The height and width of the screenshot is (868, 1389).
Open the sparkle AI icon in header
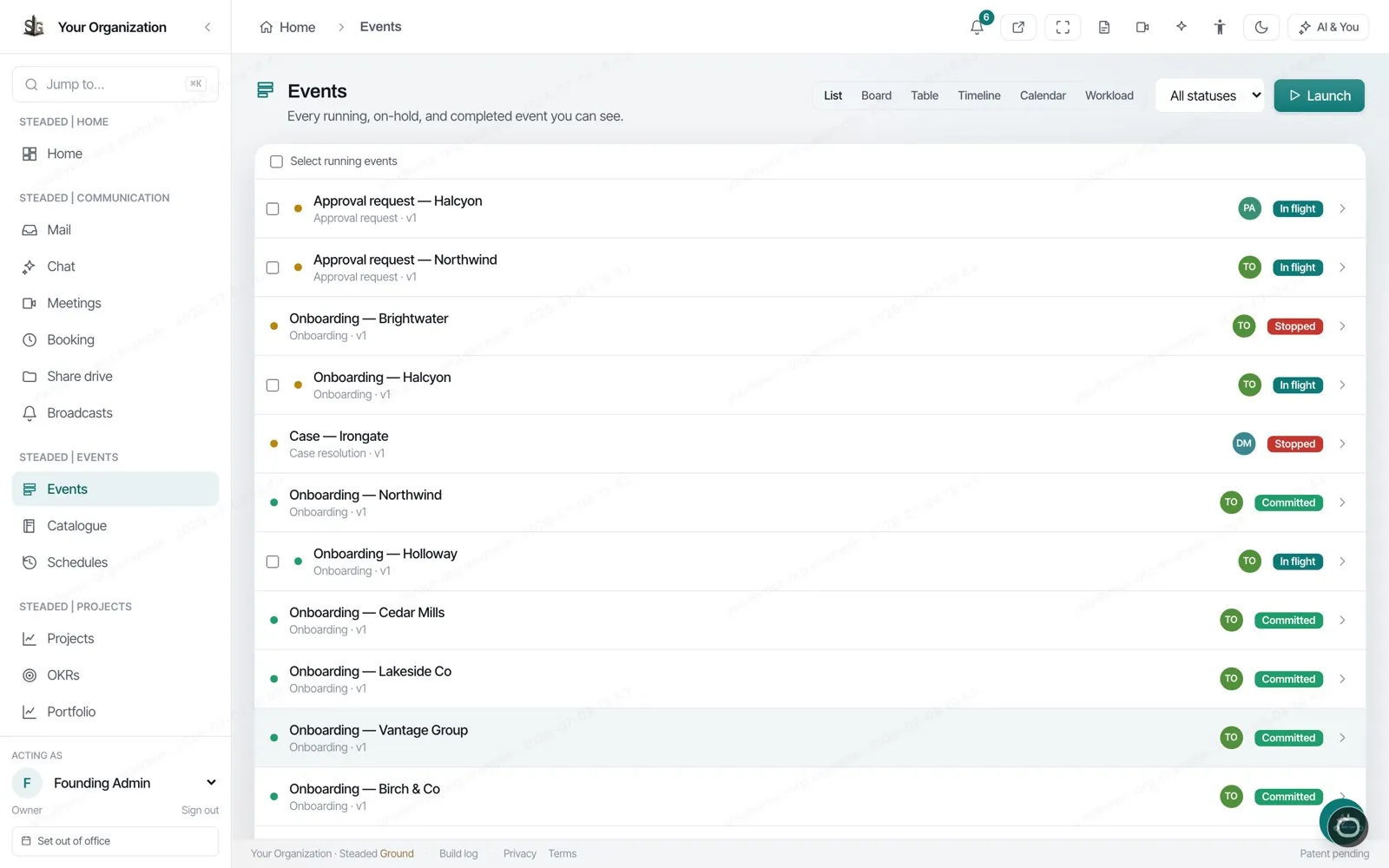(x=1182, y=27)
